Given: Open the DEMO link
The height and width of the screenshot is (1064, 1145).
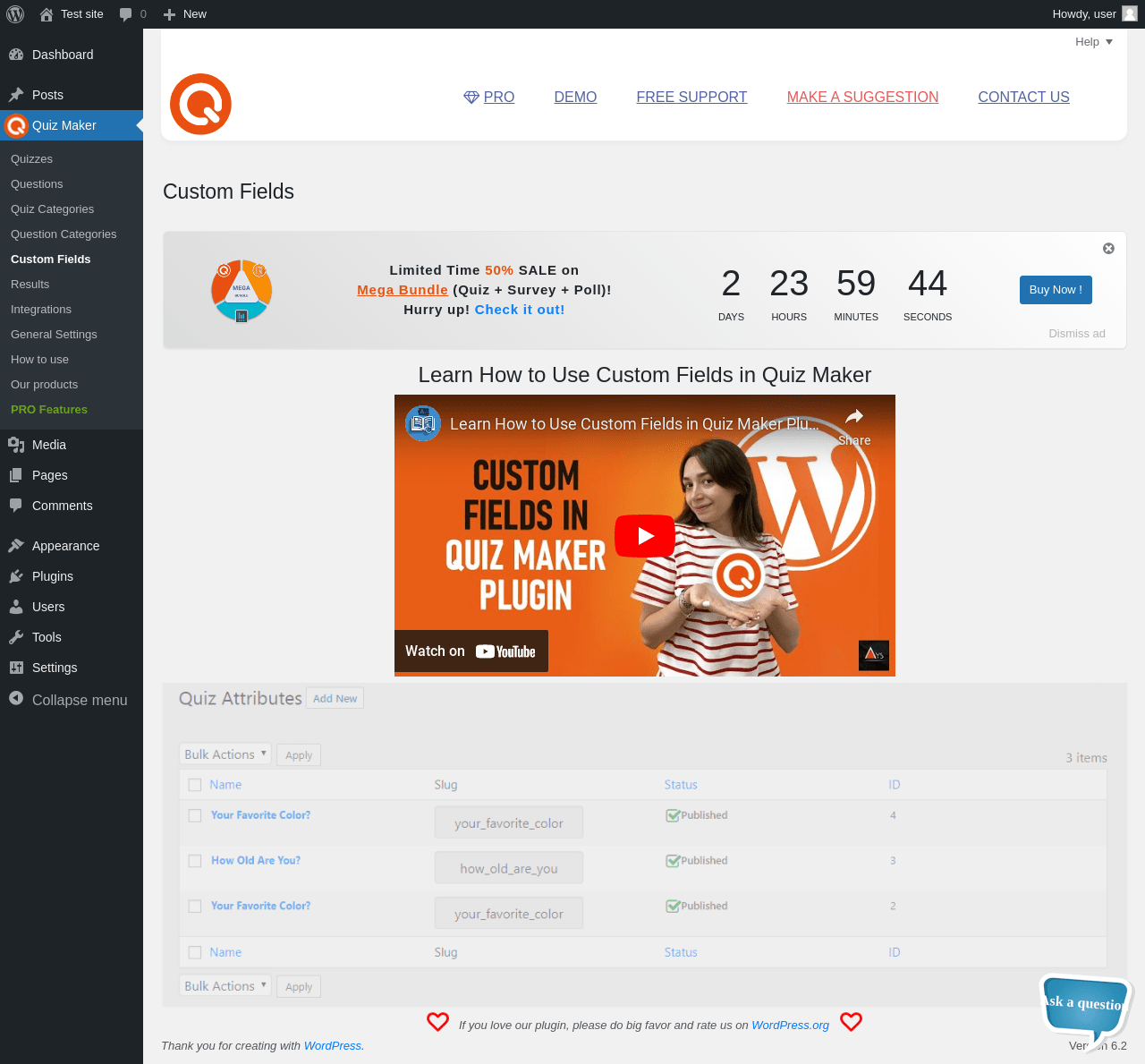Looking at the screenshot, I should click(x=575, y=97).
